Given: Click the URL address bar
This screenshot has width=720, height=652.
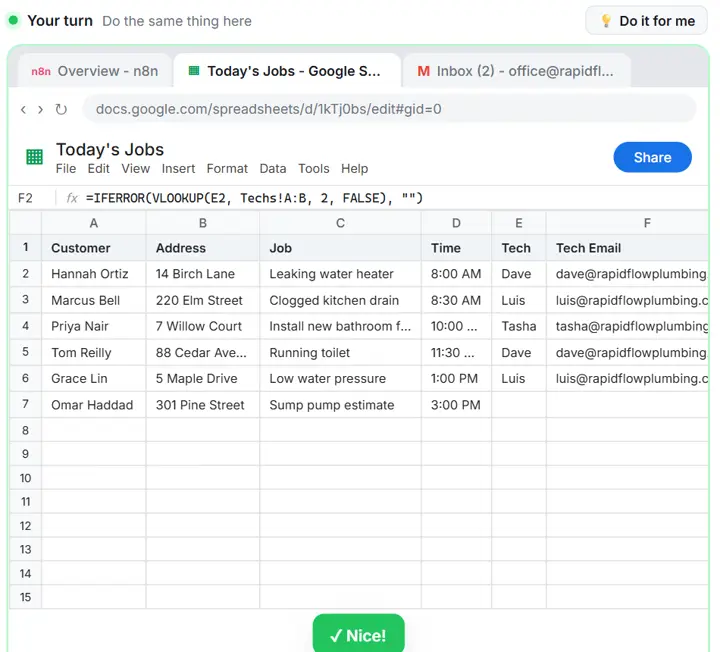Looking at the screenshot, I should tap(389, 109).
